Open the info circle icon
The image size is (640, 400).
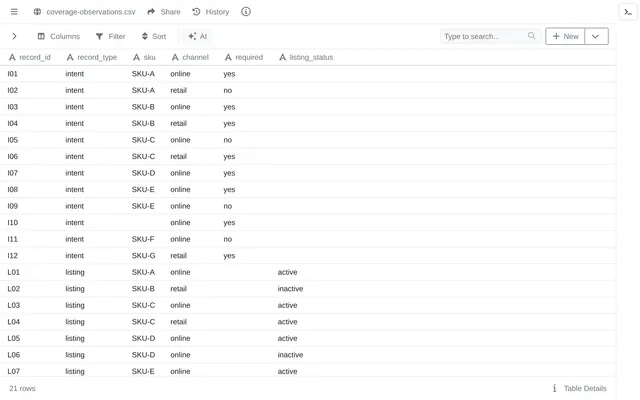pos(246,12)
